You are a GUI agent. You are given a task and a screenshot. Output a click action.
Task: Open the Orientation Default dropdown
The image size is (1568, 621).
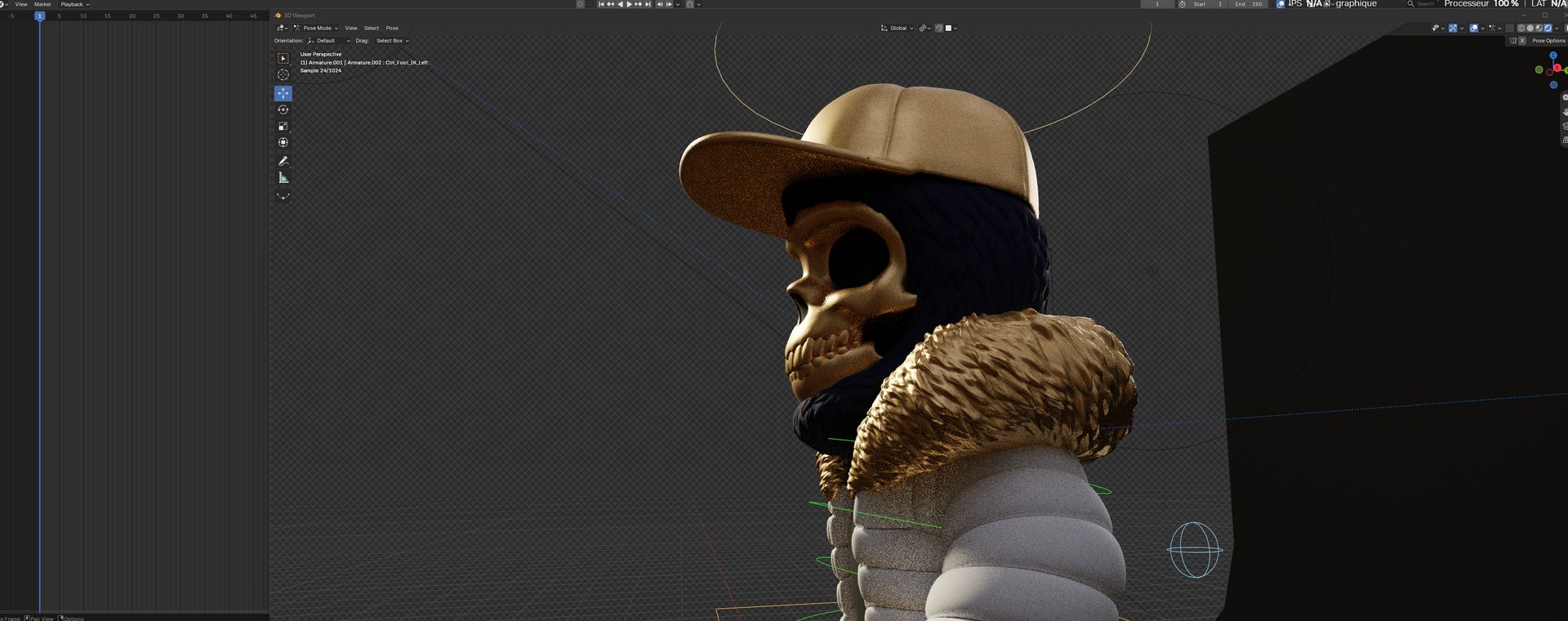point(329,41)
